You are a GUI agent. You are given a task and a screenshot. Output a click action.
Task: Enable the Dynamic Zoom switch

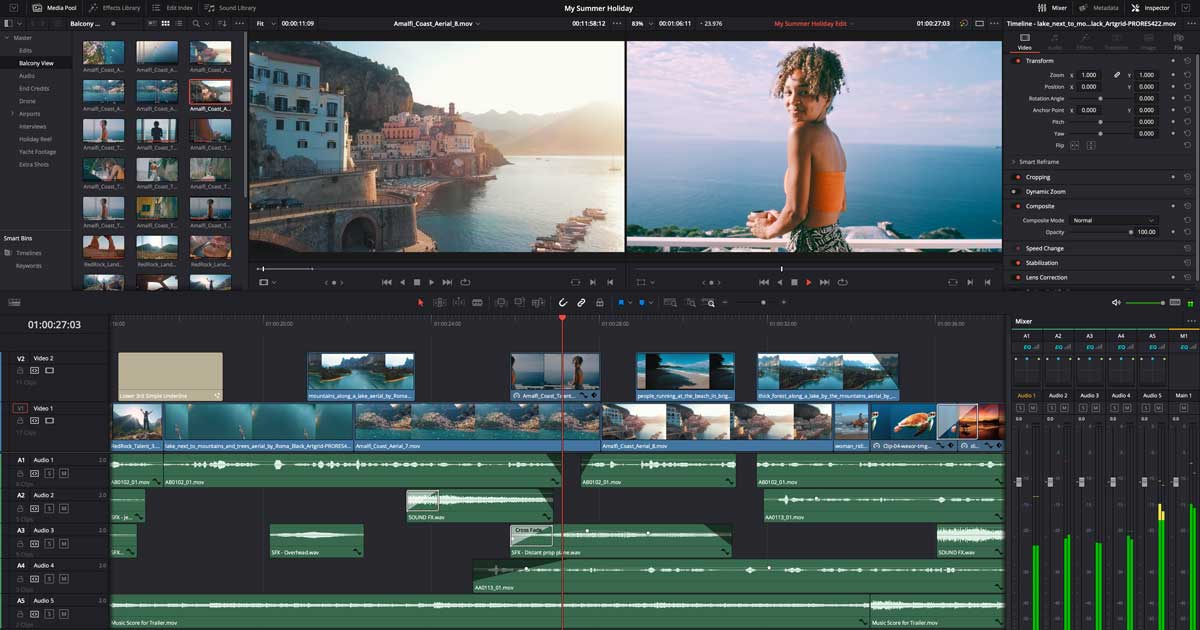point(1018,191)
